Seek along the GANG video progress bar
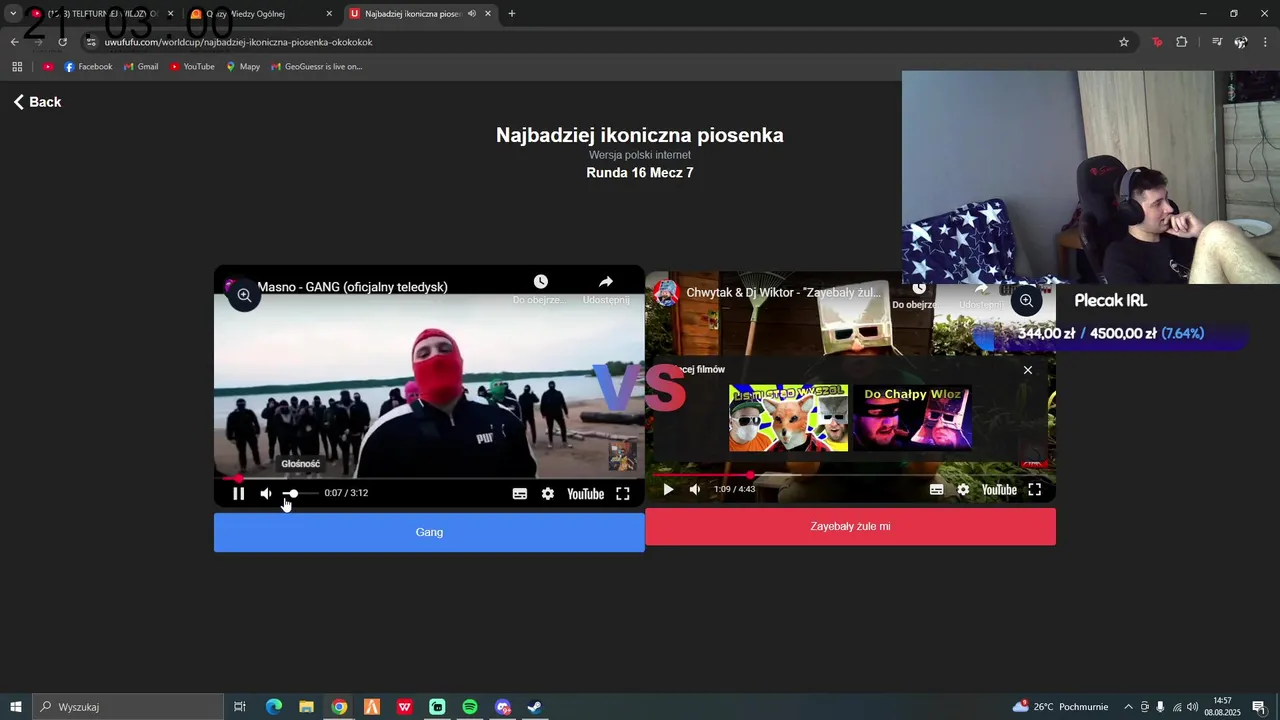The image size is (1280, 720). click(429, 478)
